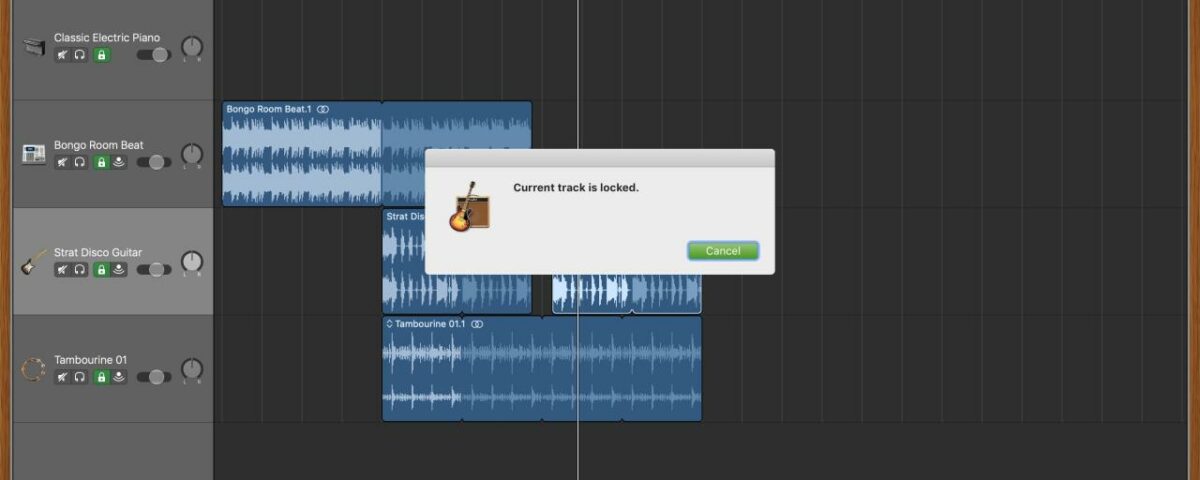Select the Bongo Room Beat drum machine icon
This screenshot has height=480, width=1200.
tap(34, 154)
